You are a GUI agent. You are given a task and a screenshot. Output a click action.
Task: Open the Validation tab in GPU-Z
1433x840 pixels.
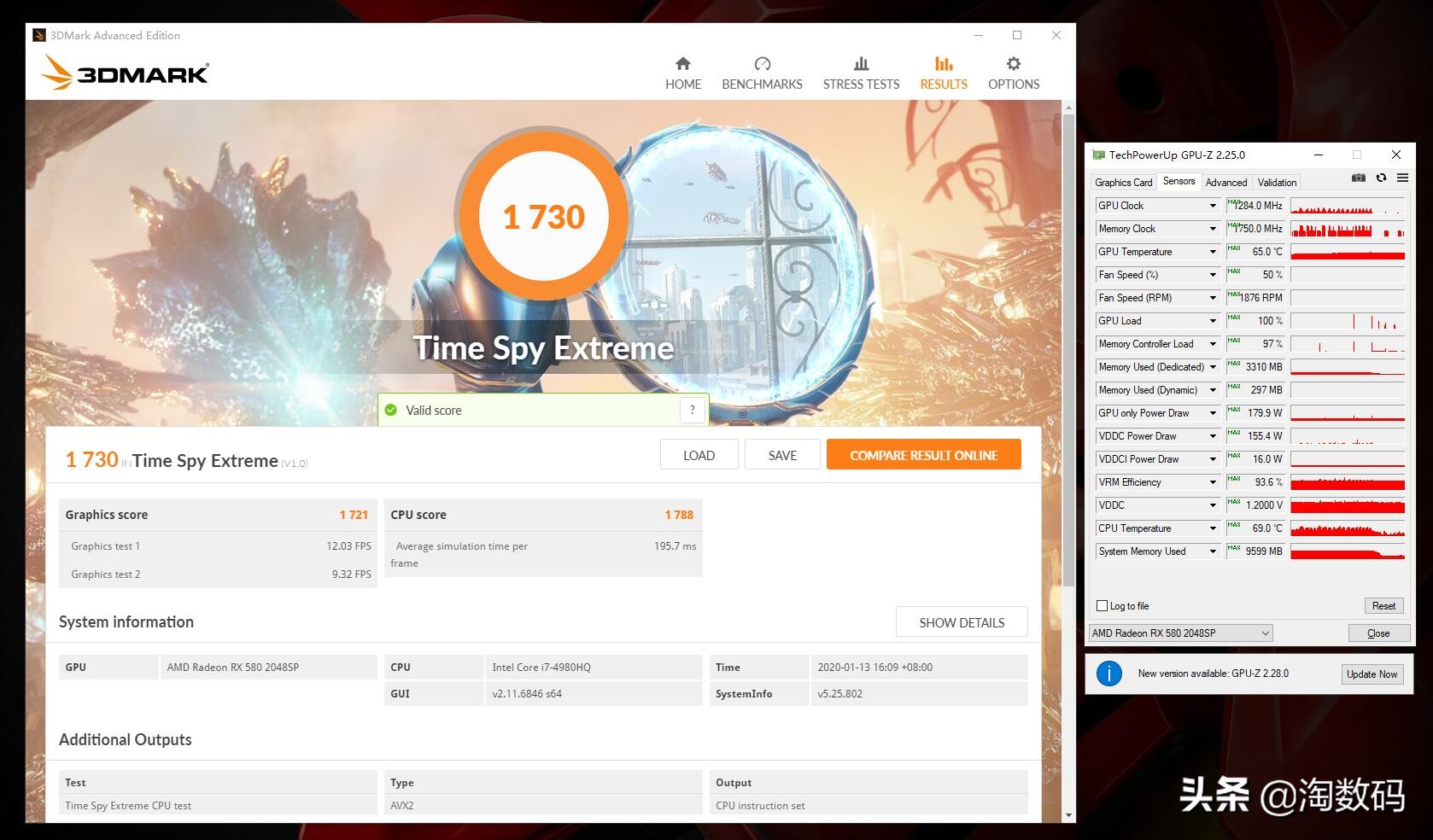click(1276, 182)
